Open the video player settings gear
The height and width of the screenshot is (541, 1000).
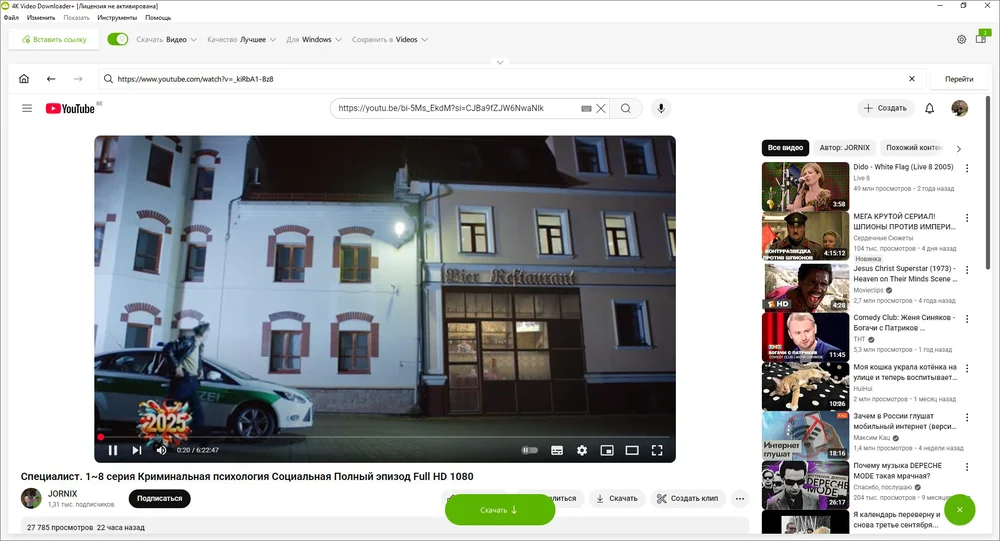coord(582,450)
